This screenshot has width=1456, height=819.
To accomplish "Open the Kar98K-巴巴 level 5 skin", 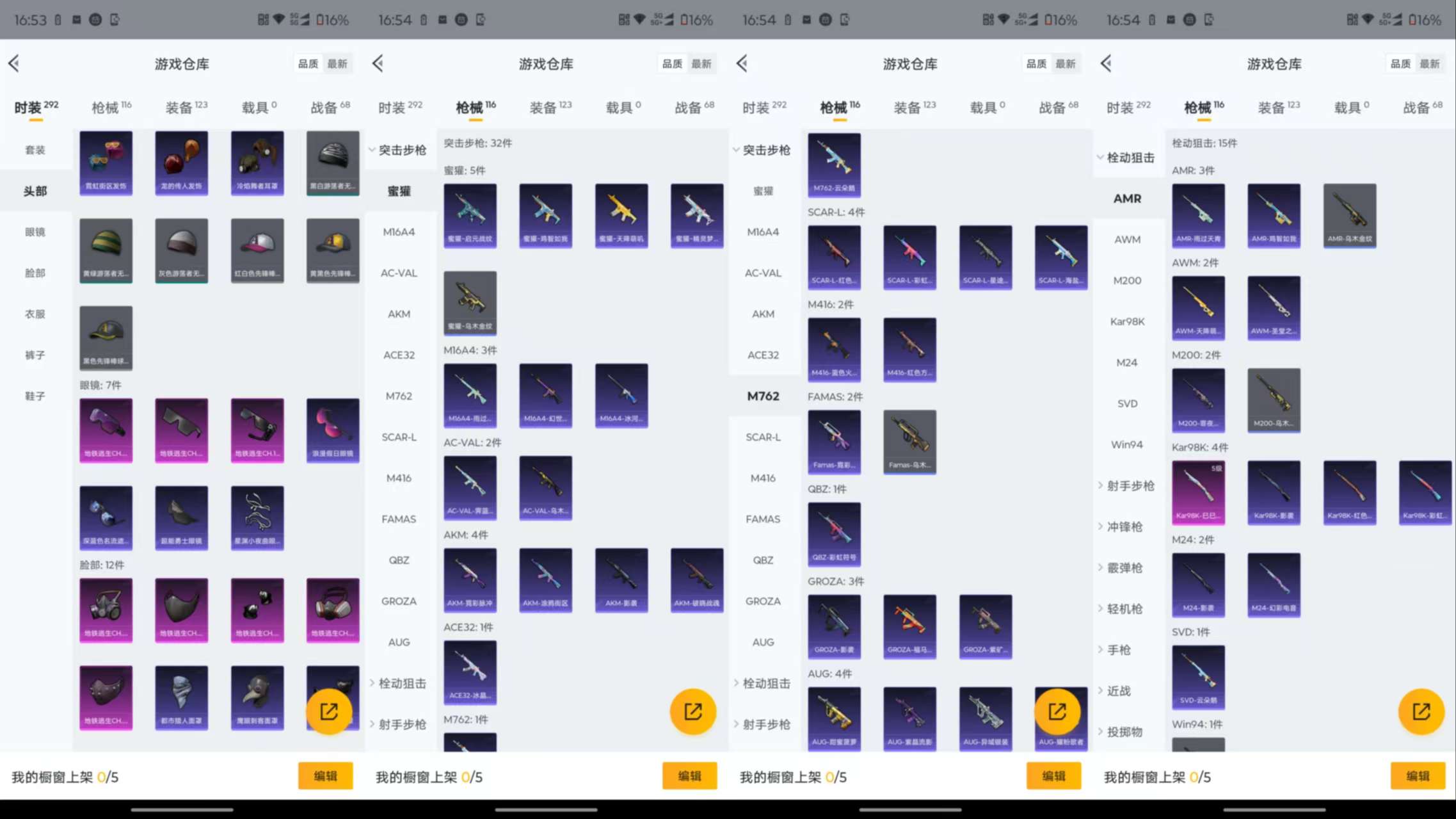I will (1198, 492).
